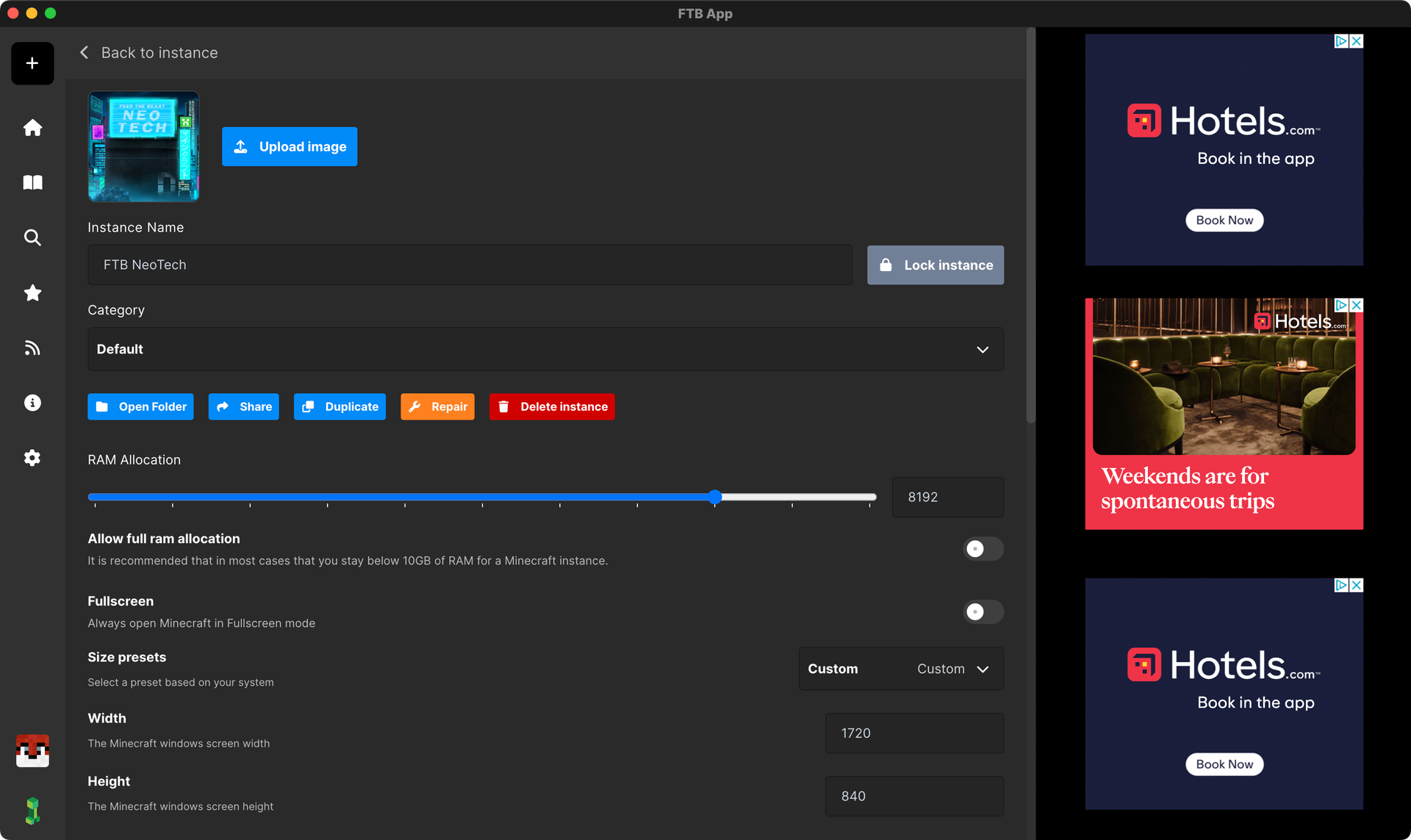Turn on the Fullscreen toggle
The height and width of the screenshot is (840, 1411).
point(983,611)
